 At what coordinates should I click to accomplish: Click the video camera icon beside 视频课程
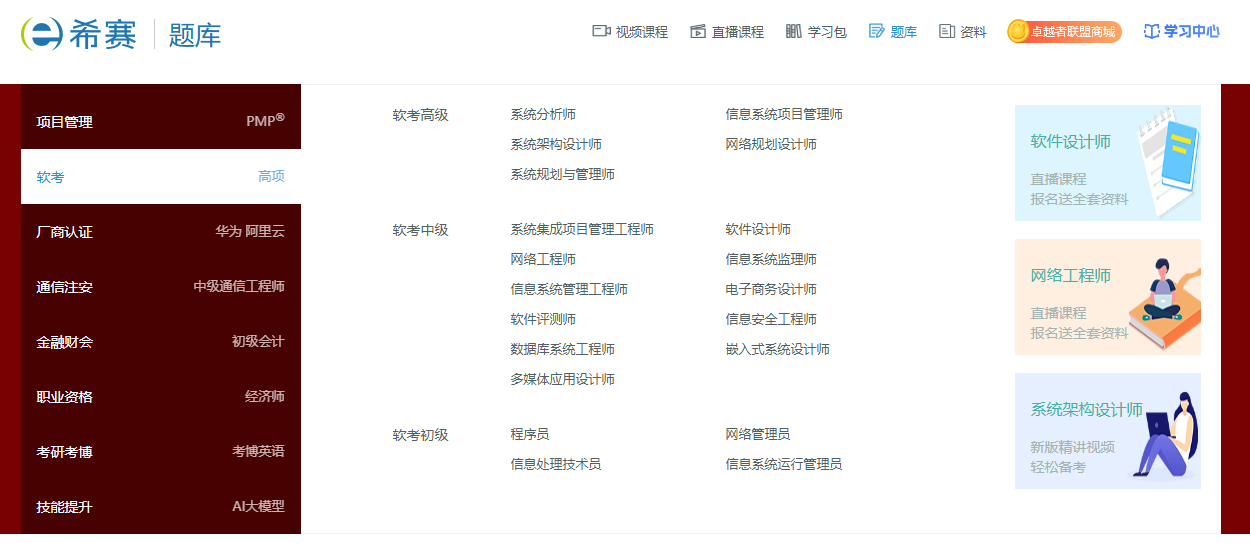601,31
